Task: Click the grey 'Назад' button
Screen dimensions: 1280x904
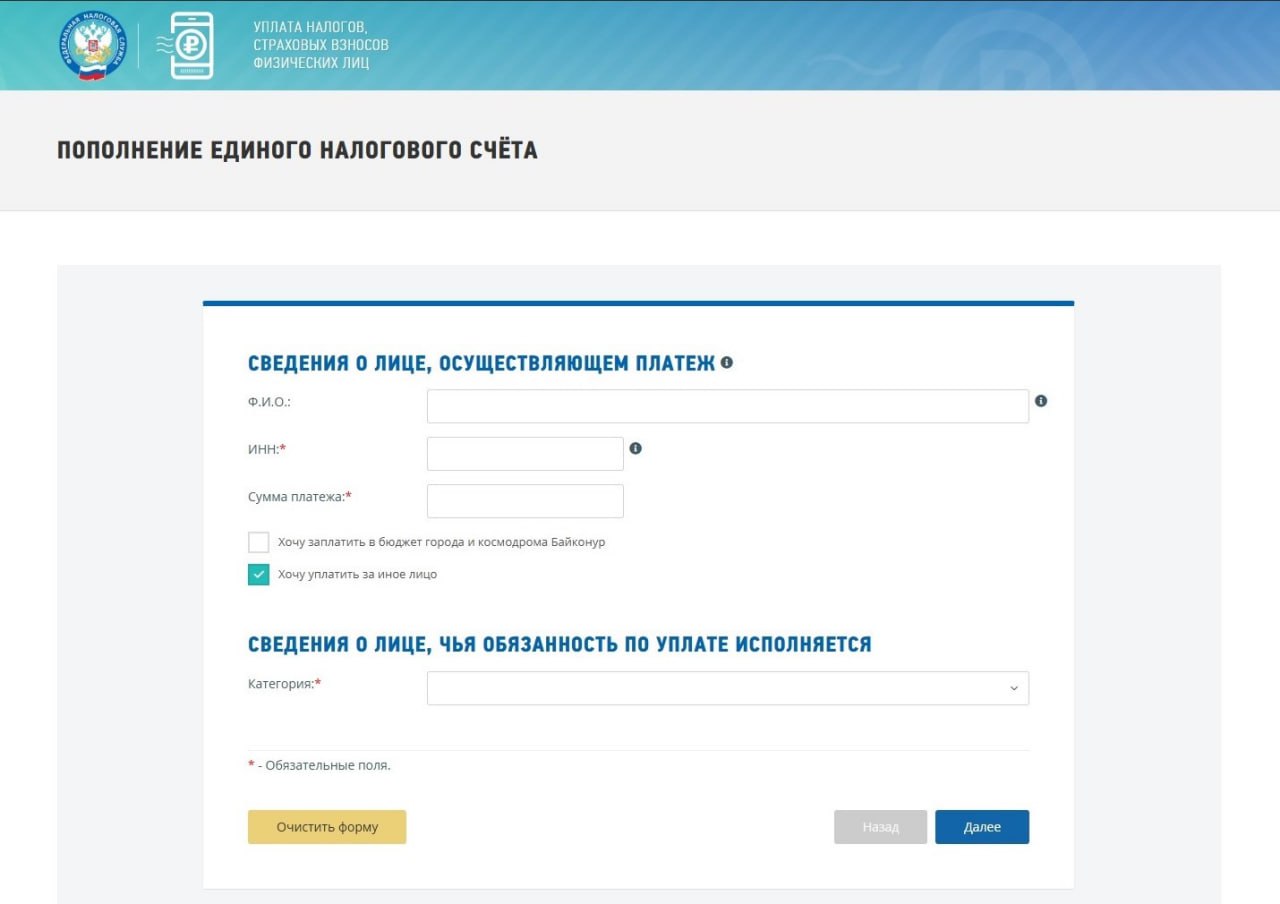Action: [x=880, y=827]
